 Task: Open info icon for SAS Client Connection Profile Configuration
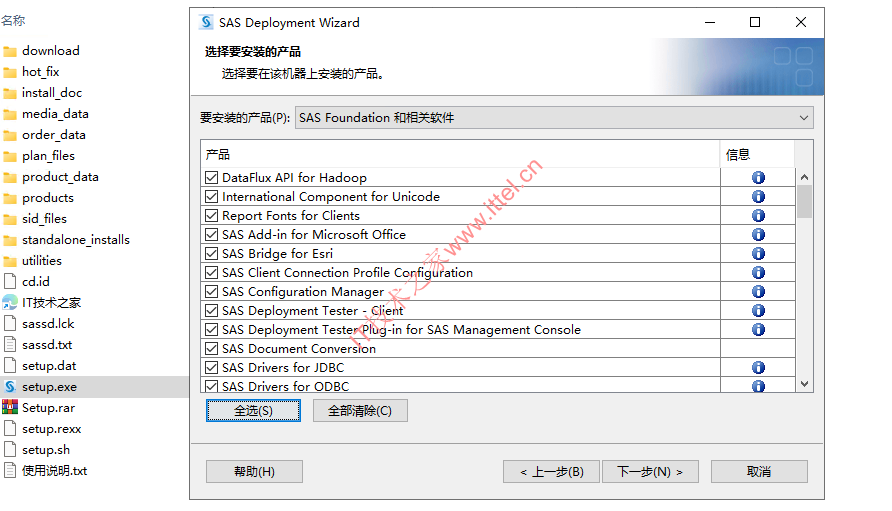[758, 273]
